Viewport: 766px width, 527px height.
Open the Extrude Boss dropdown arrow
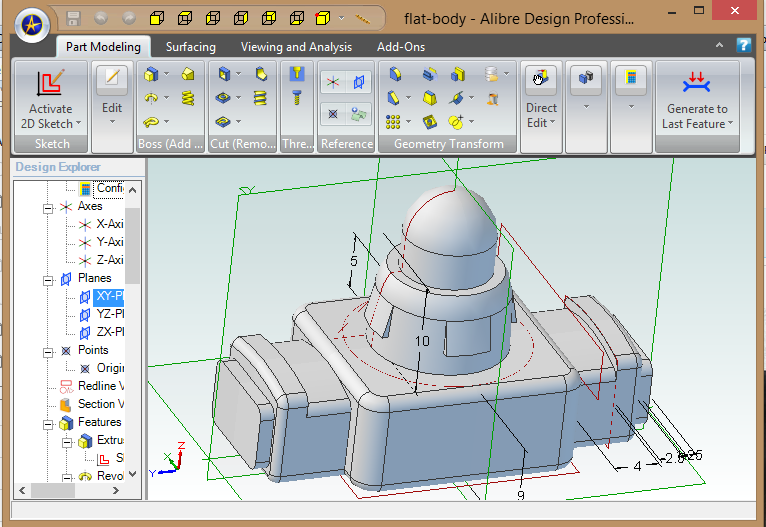(167, 74)
